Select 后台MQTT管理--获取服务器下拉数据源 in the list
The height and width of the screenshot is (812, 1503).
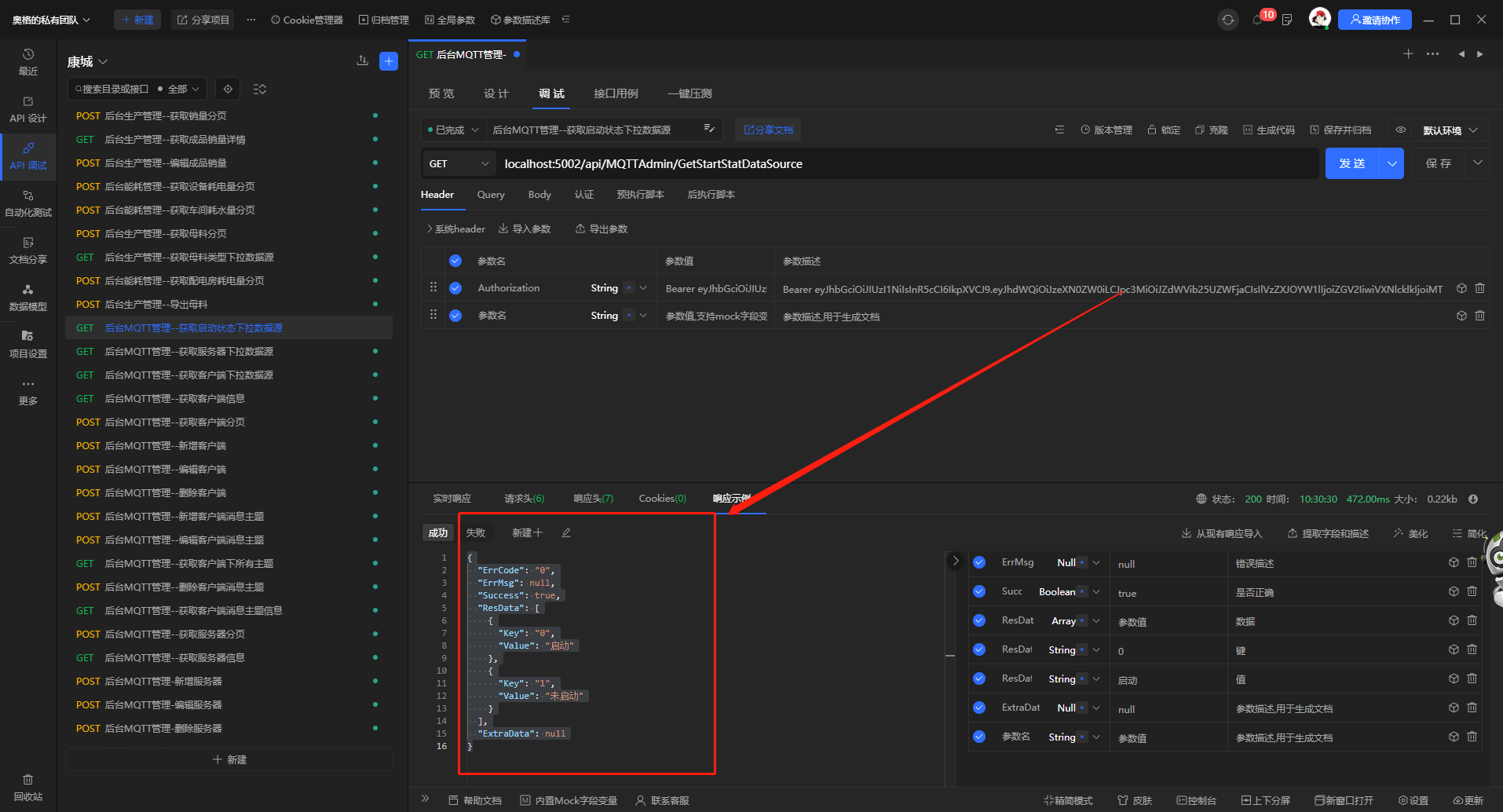[x=189, y=352]
